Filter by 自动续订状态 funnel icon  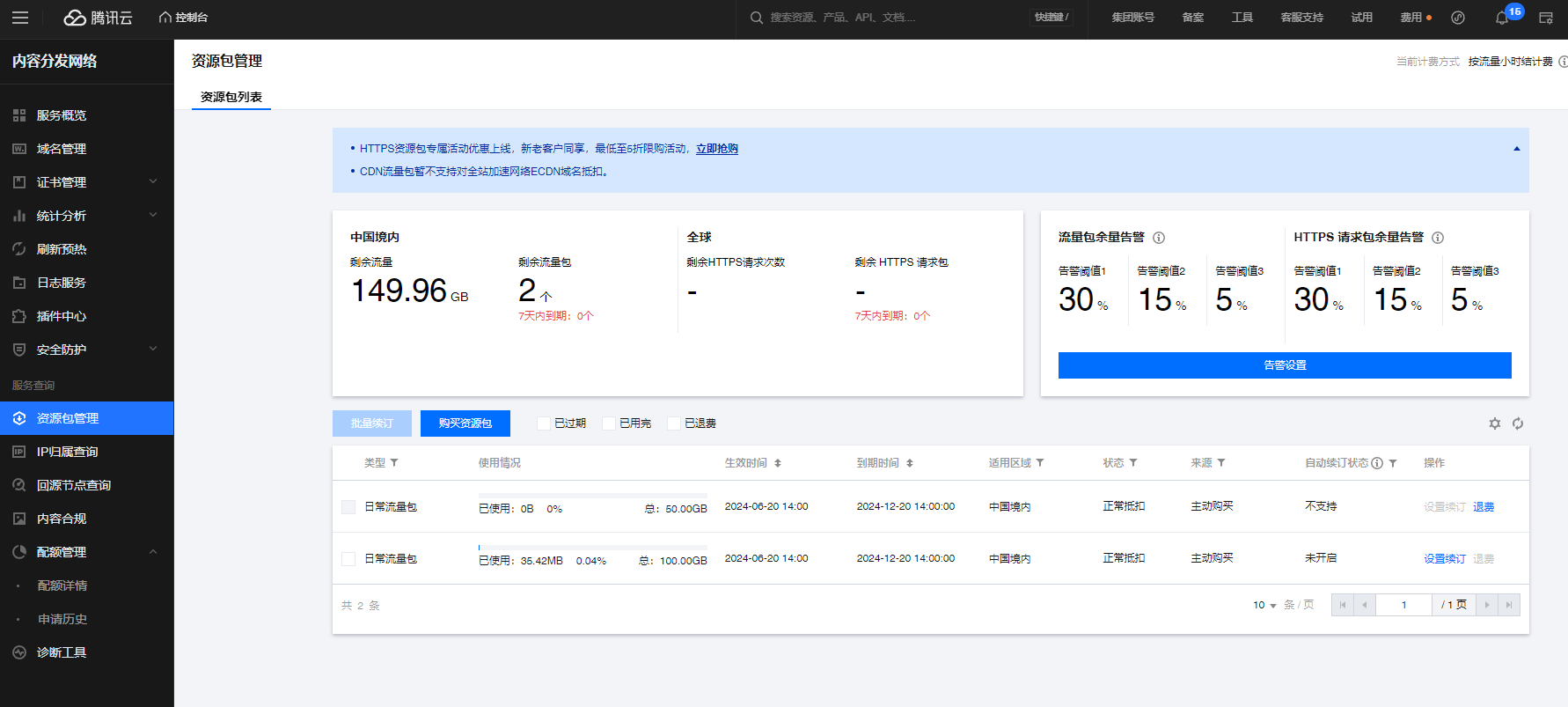(1393, 463)
